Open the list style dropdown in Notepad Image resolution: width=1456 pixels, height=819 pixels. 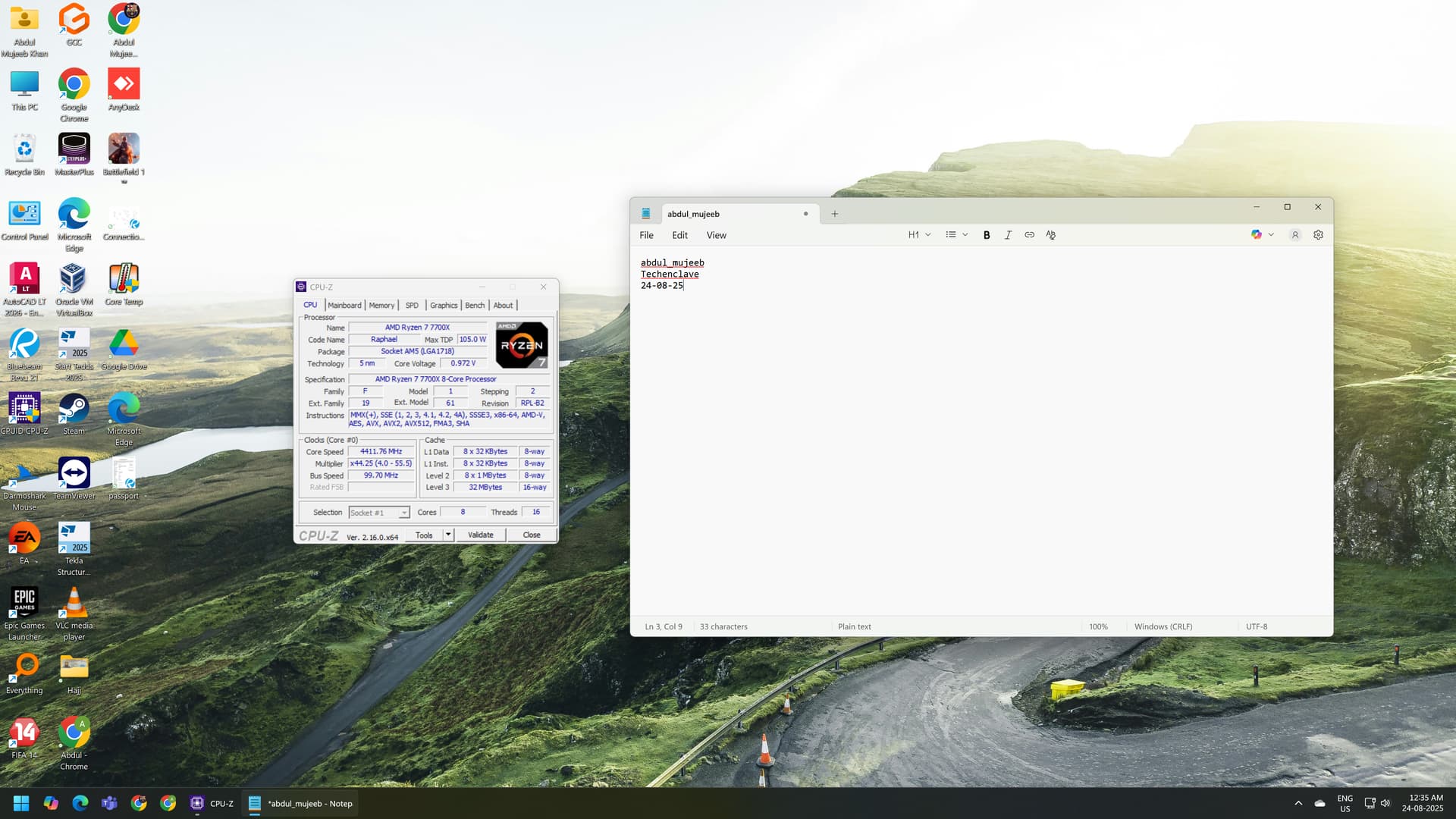[957, 235]
